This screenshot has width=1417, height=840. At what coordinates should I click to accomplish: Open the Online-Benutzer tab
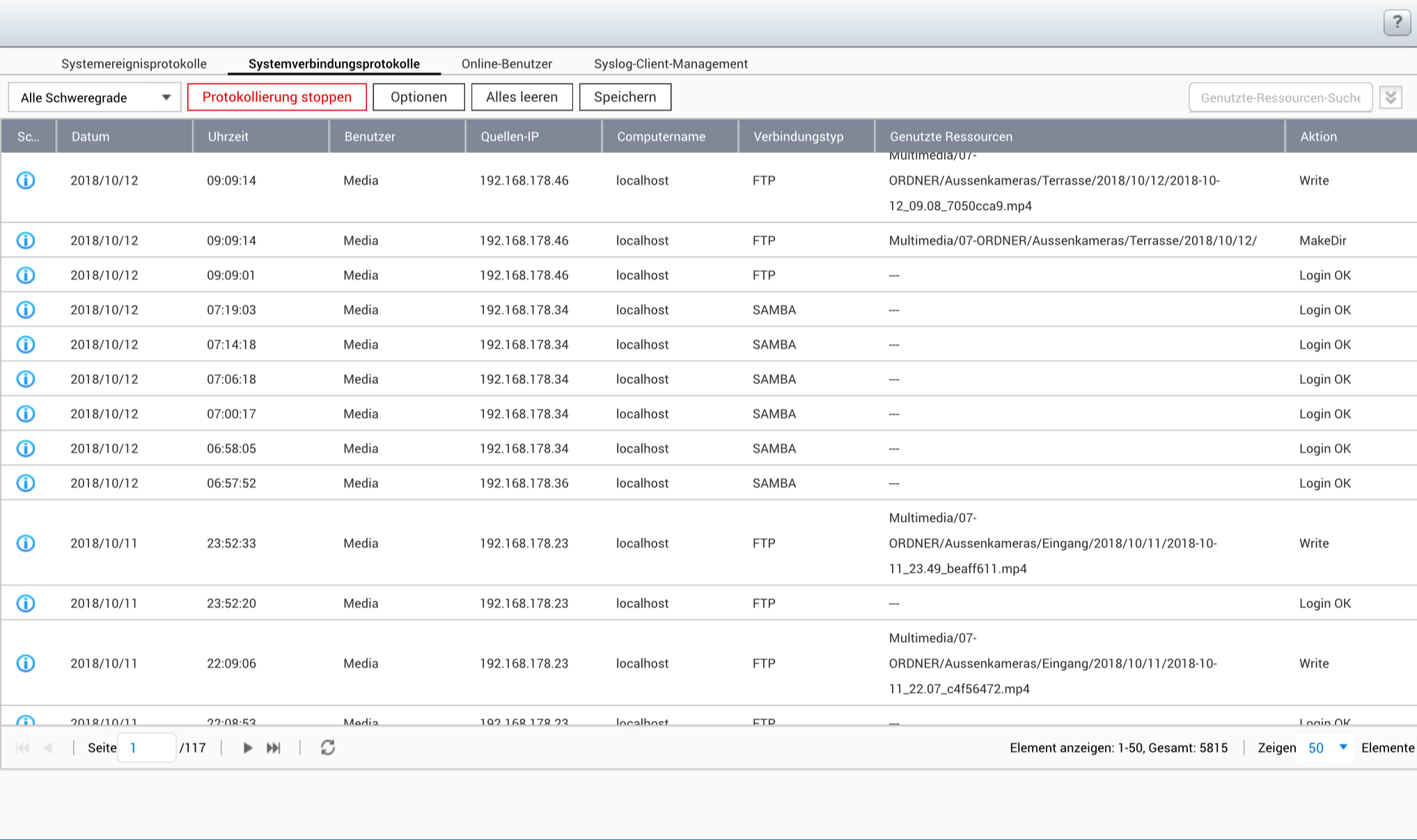506,63
